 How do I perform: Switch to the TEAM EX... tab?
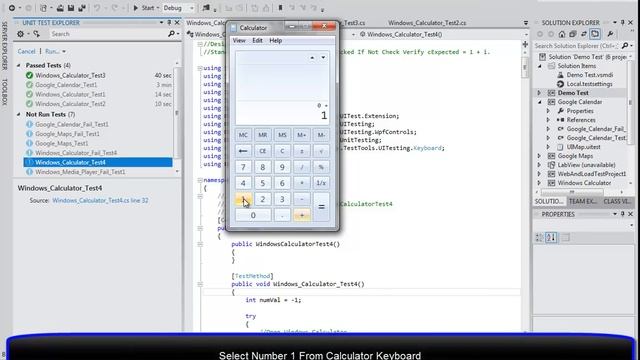(x=582, y=201)
